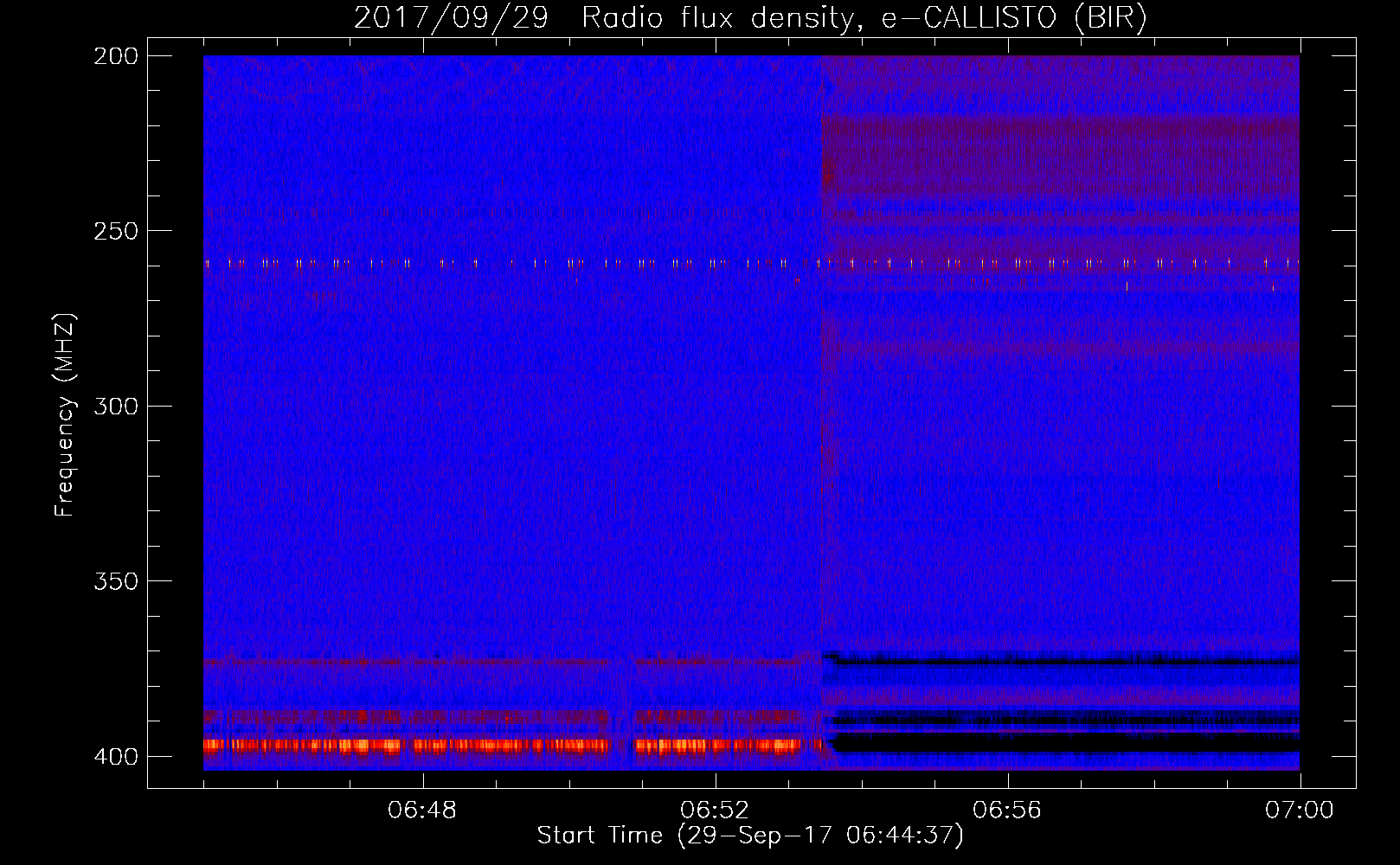Click the 06:48 time tick label
The image size is (1400, 865).
(x=423, y=811)
